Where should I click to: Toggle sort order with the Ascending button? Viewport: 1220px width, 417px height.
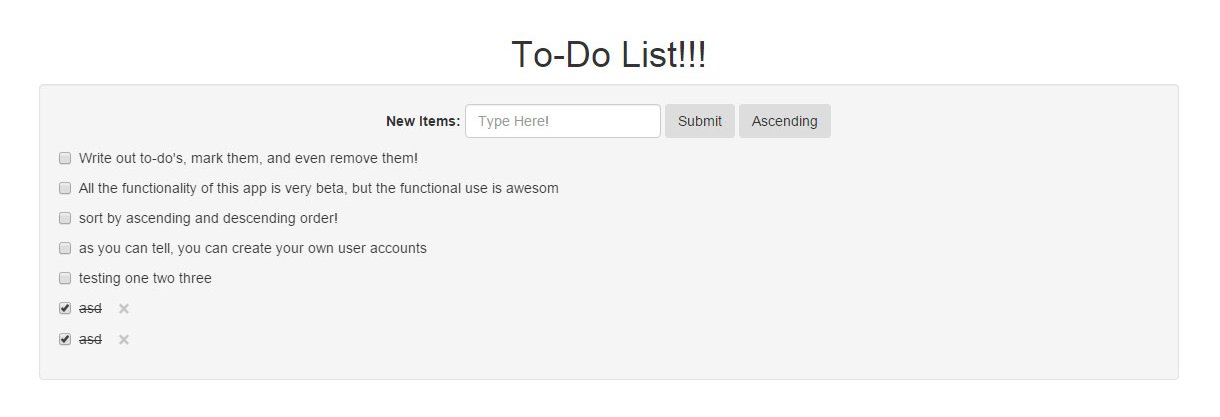784,121
